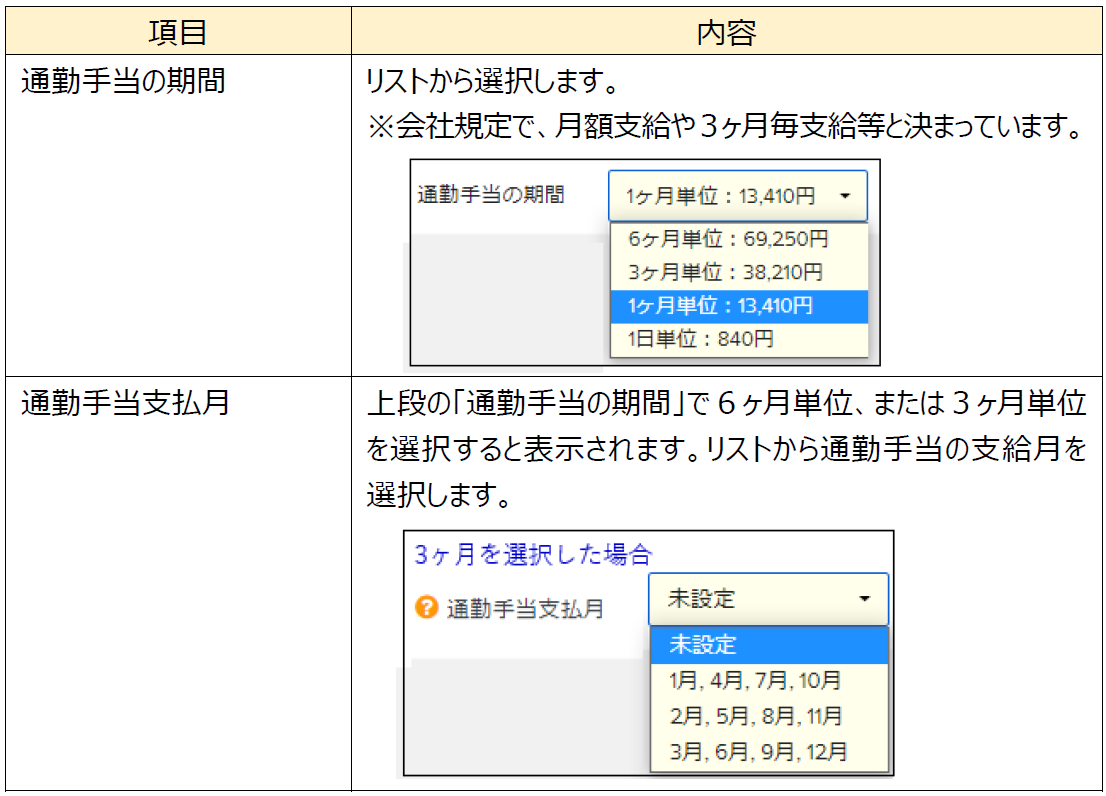1106x796 pixels.
Task: Click the 通勤手当の期間 label beside the dropdown
Action: (490, 195)
